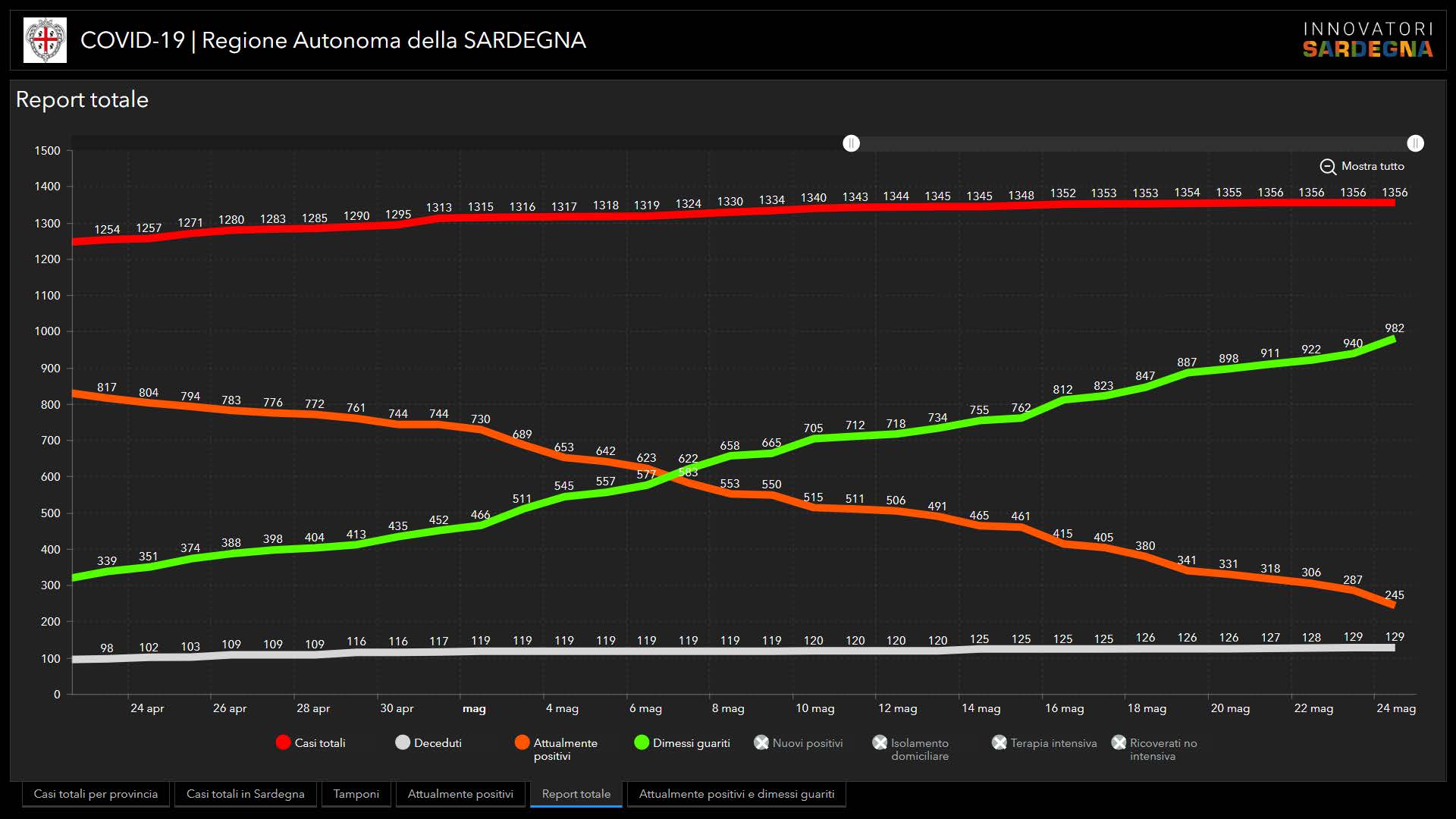
Task: Open the Attualmente positivi tab
Action: (460, 794)
